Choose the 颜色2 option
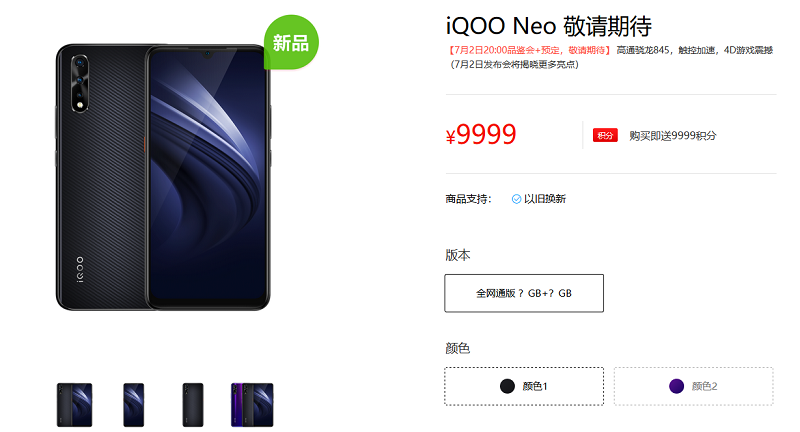Image resolution: width=800 pixels, height=432 pixels. (x=693, y=386)
